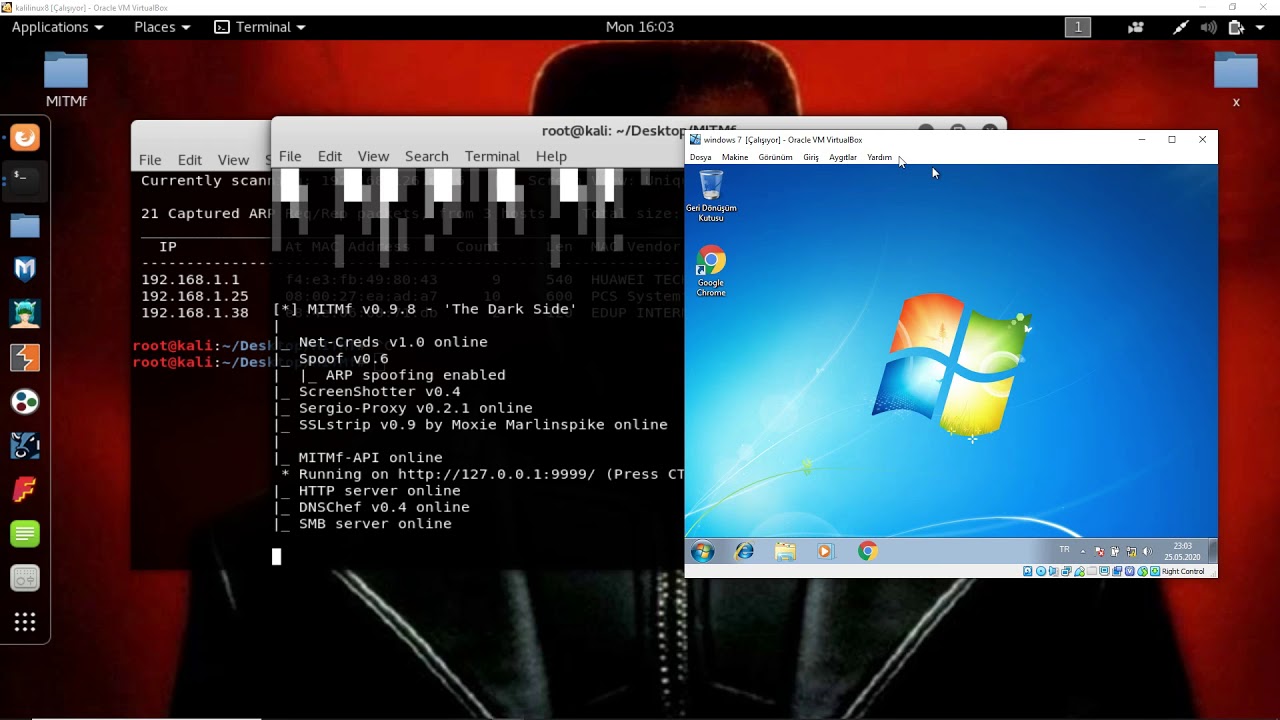Open the Show Applications grid in the dock

24,622
